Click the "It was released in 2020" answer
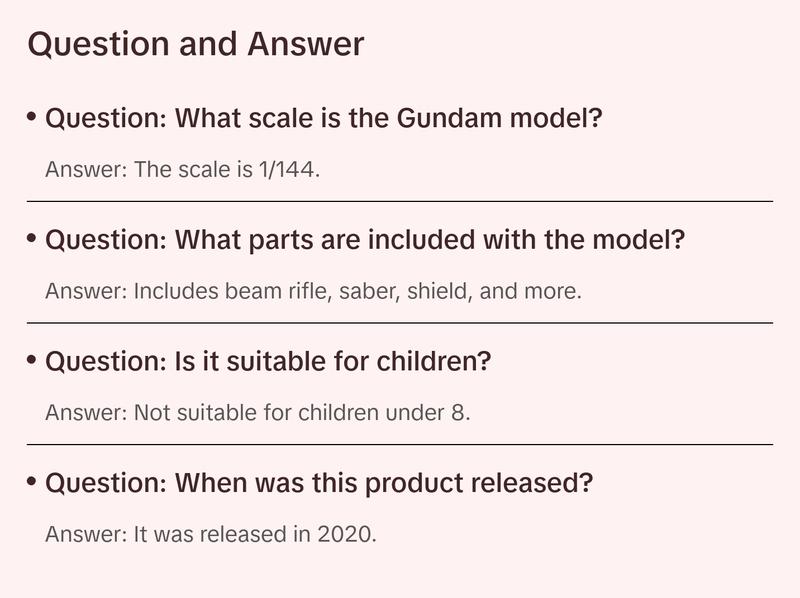The width and height of the screenshot is (800, 598). pos(211,534)
